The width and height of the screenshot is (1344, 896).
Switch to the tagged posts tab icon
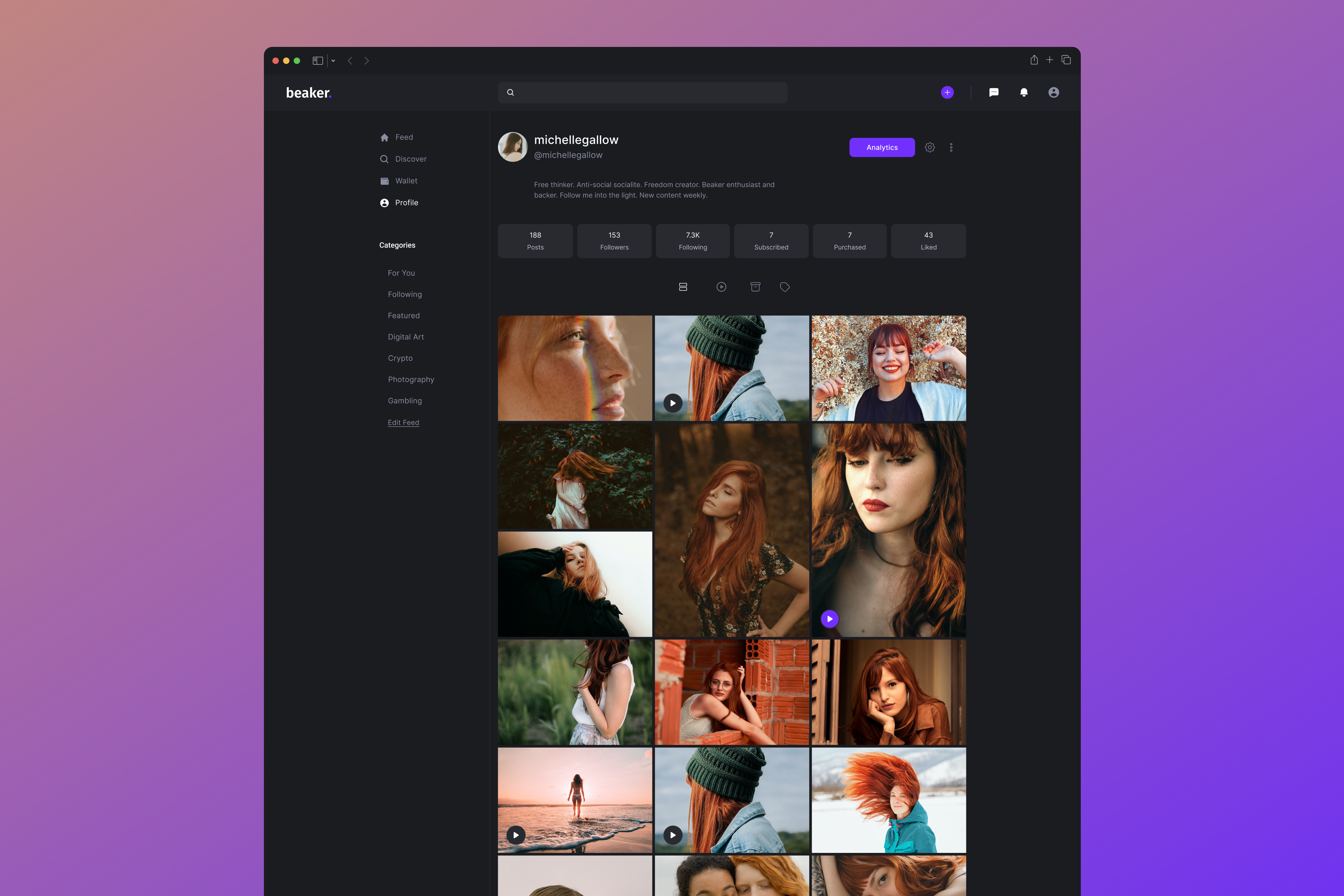point(785,287)
